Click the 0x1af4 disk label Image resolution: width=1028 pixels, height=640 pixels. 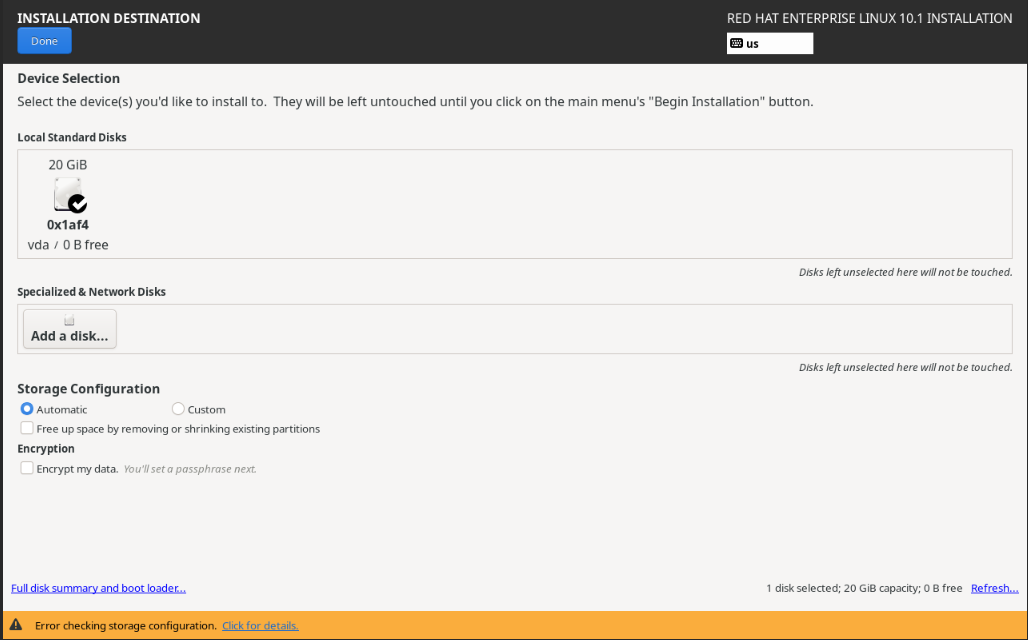click(68, 225)
